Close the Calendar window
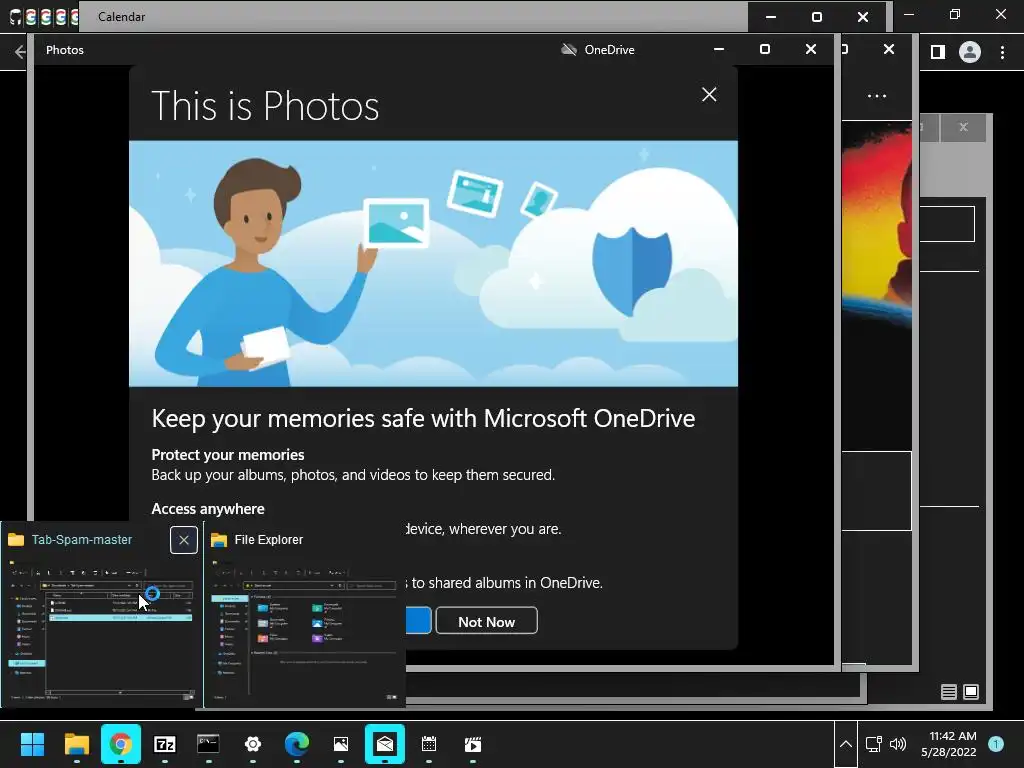The width and height of the screenshot is (1024, 768). (x=863, y=17)
